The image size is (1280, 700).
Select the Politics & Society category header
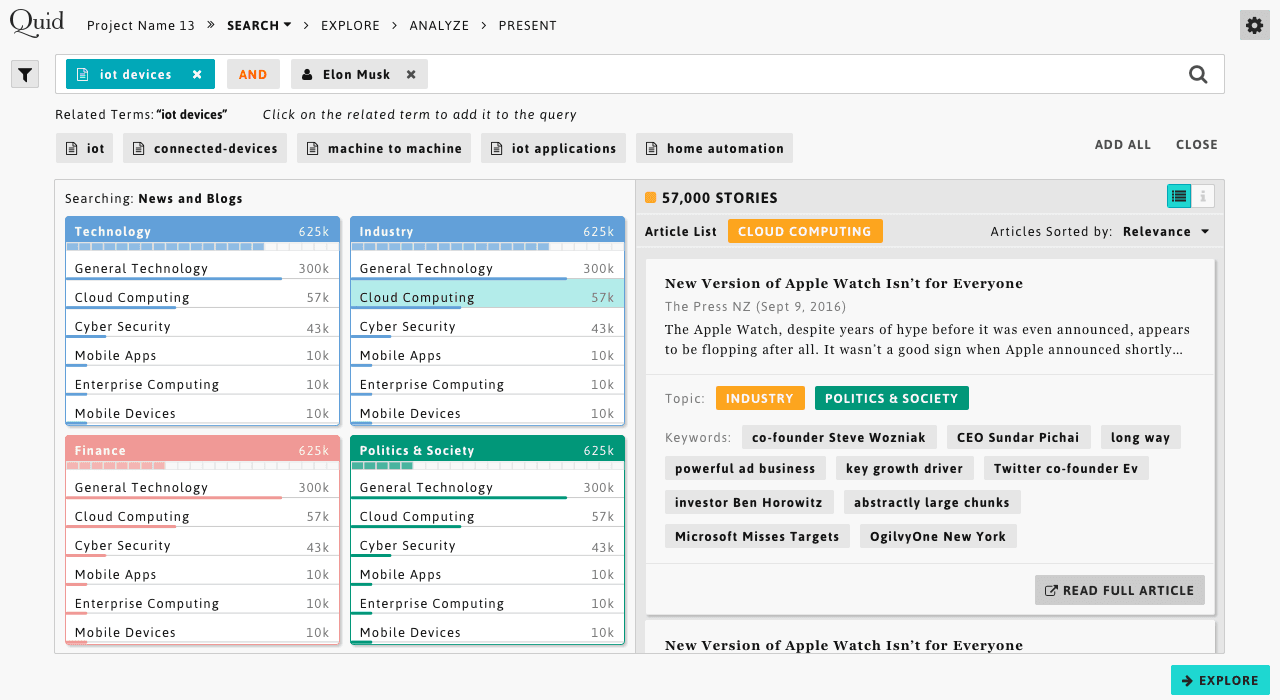[x=487, y=450]
